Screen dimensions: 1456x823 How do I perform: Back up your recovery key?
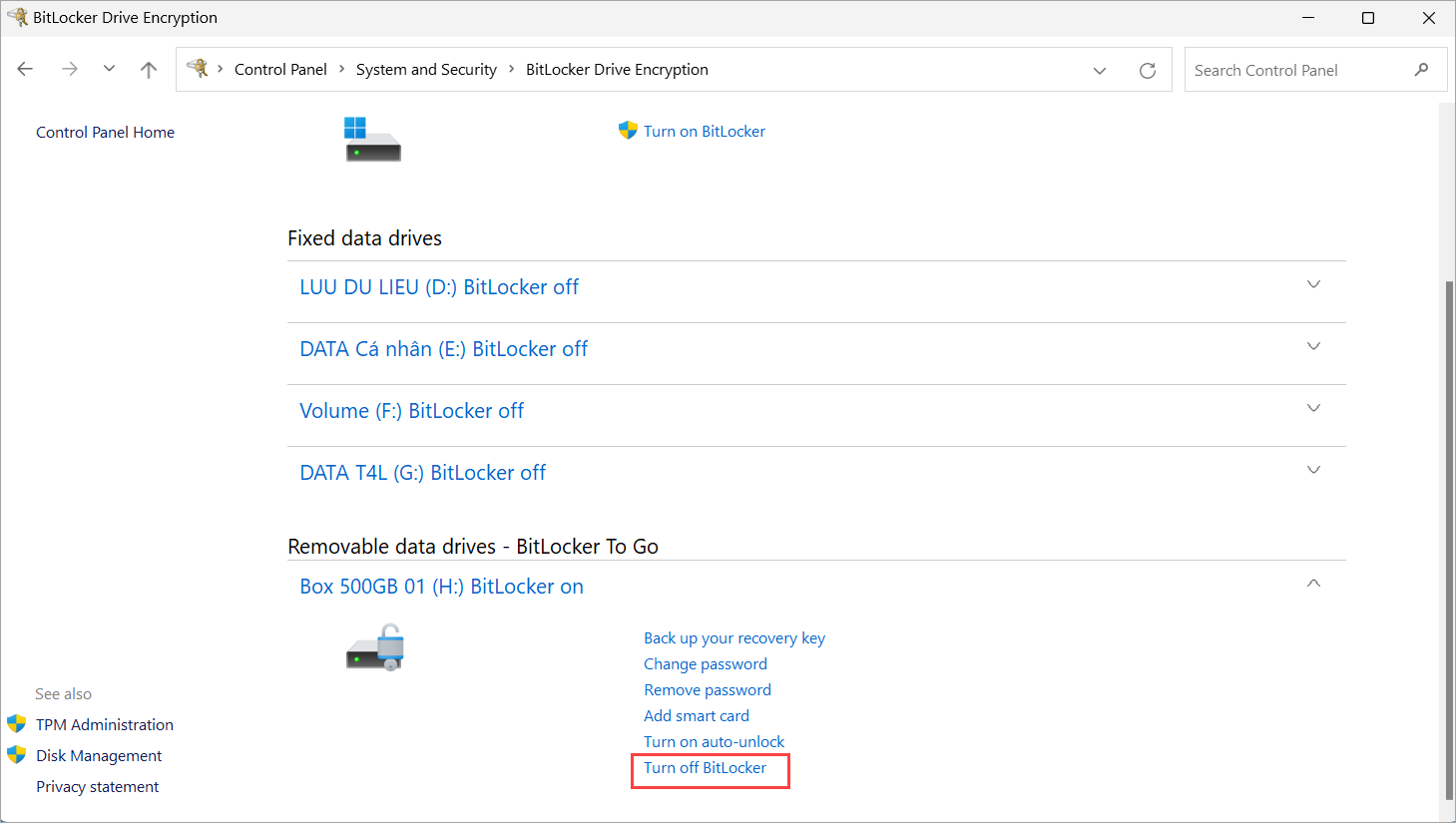click(734, 637)
